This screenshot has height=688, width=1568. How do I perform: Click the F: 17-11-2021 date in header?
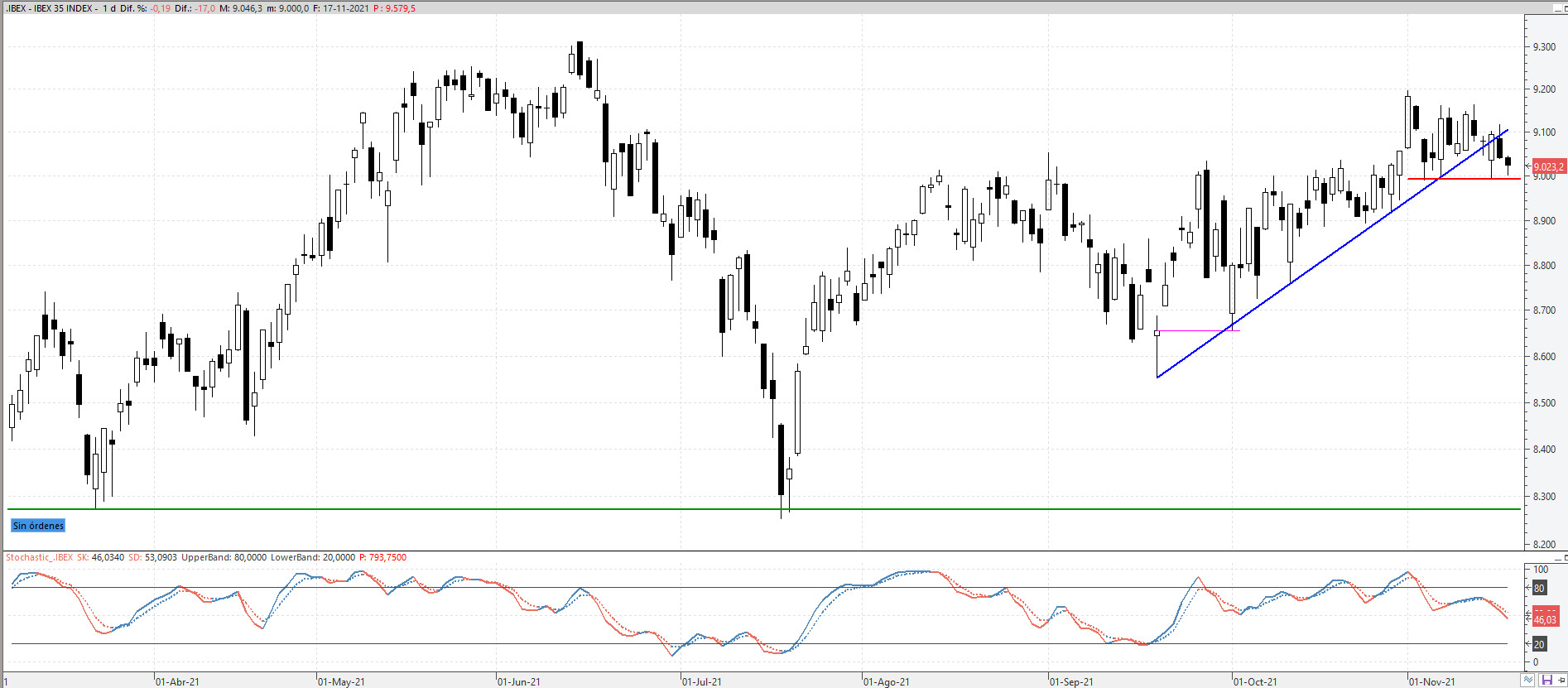pos(340,8)
